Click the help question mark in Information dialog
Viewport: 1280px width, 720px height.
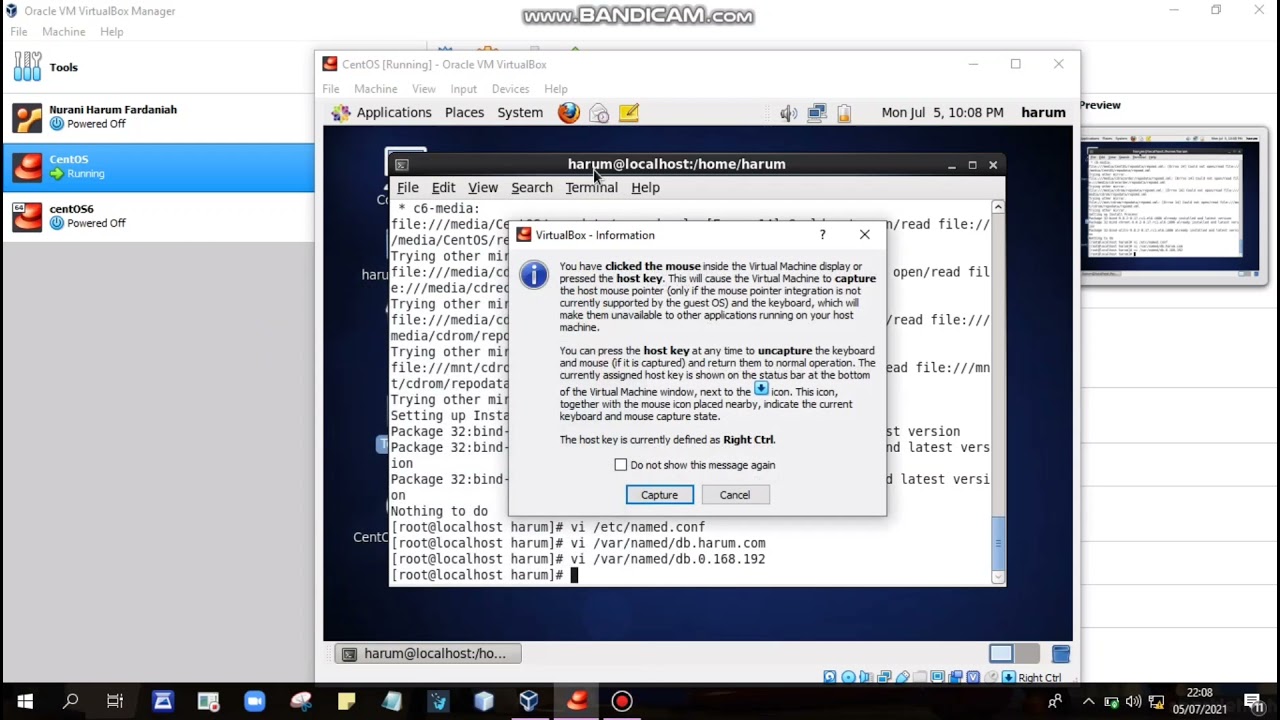pyautogui.click(x=823, y=235)
